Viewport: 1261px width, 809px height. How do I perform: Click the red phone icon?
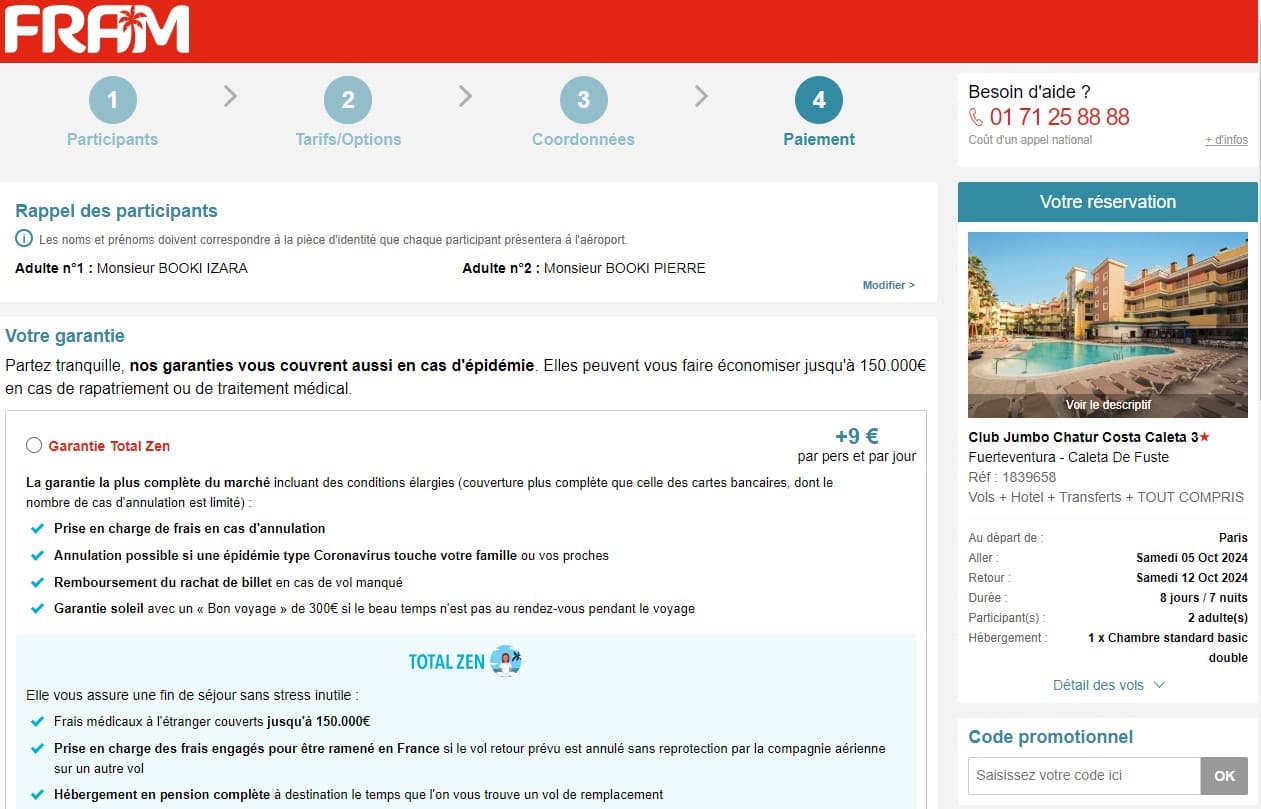[x=976, y=117]
